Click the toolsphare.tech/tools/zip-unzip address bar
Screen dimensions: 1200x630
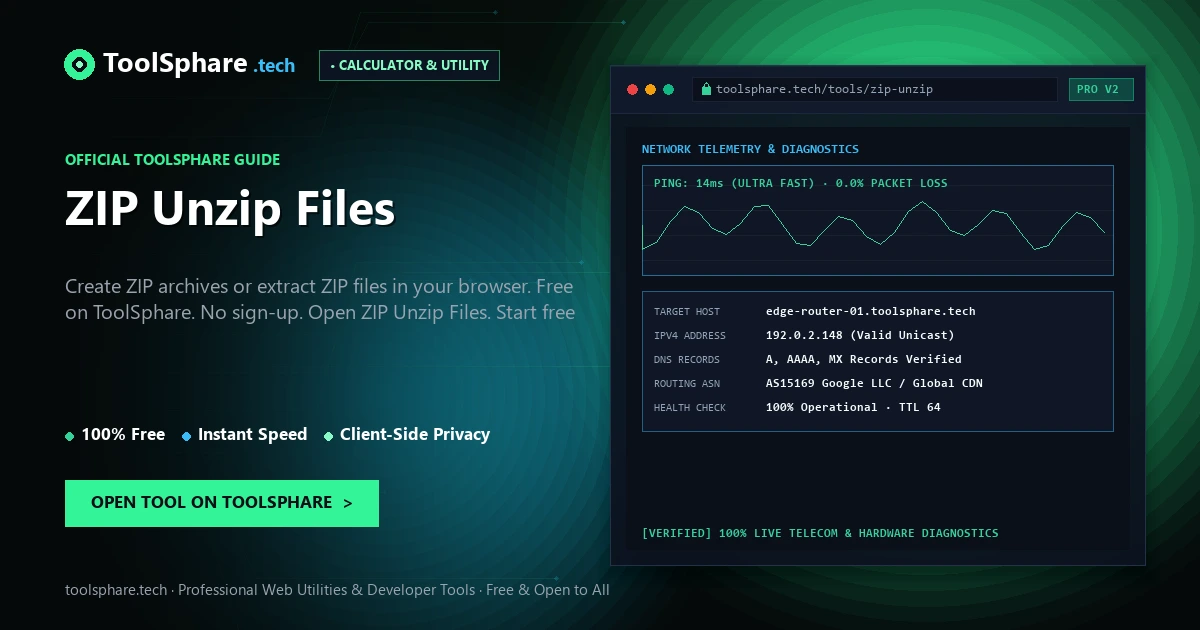point(875,89)
